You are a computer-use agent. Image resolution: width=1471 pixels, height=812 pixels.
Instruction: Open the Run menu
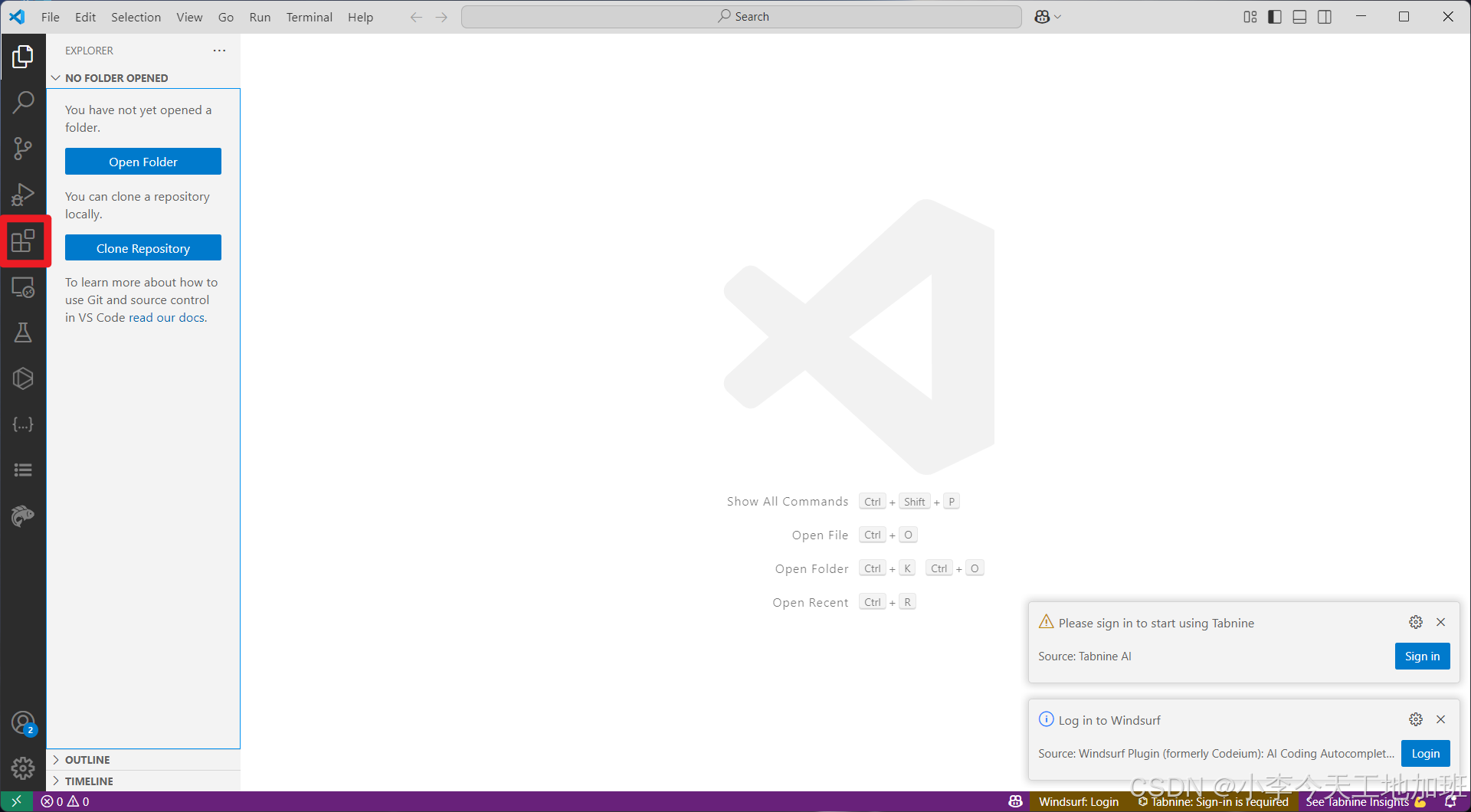click(260, 17)
